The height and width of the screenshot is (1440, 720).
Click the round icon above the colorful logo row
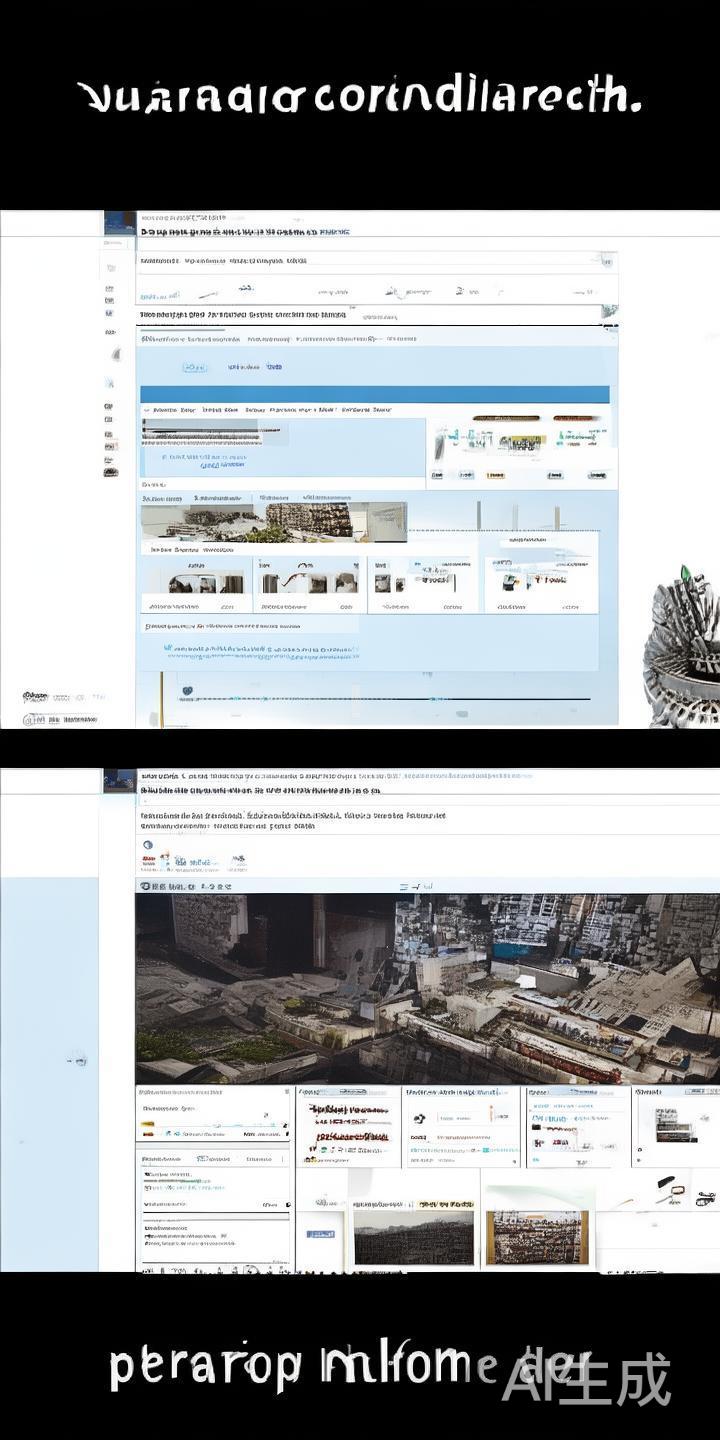click(x=148, y=845)
